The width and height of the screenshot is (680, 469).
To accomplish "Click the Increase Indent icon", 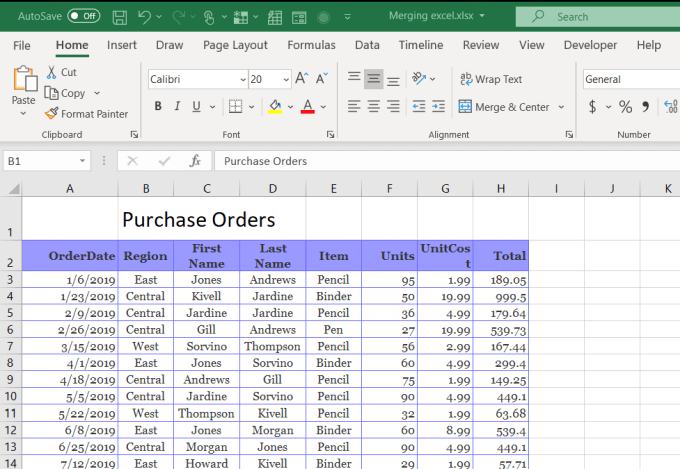I will [439, 107].
